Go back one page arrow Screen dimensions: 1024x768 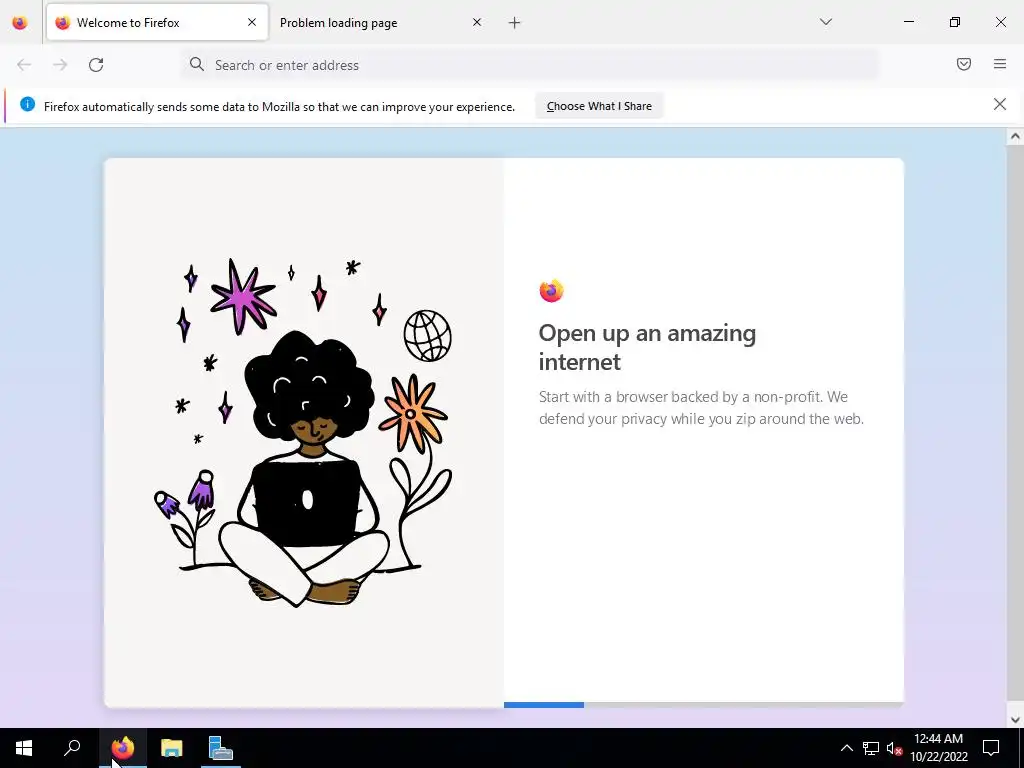(x=24, y=65)
